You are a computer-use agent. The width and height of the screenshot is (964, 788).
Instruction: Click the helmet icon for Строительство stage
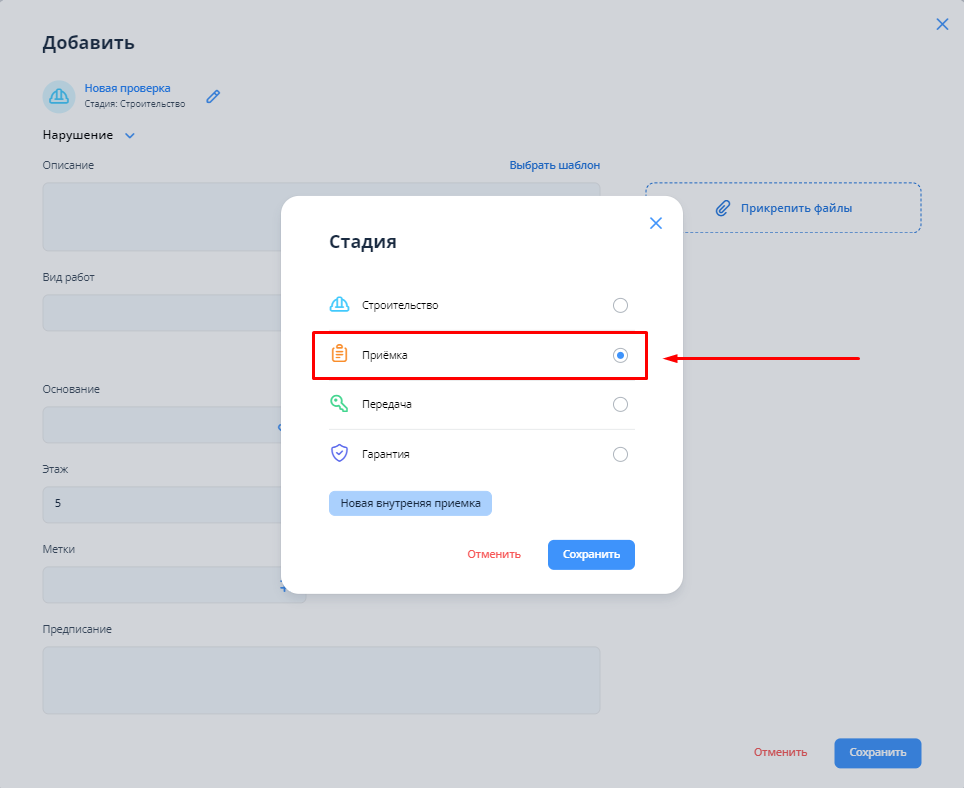coord(340,305)
